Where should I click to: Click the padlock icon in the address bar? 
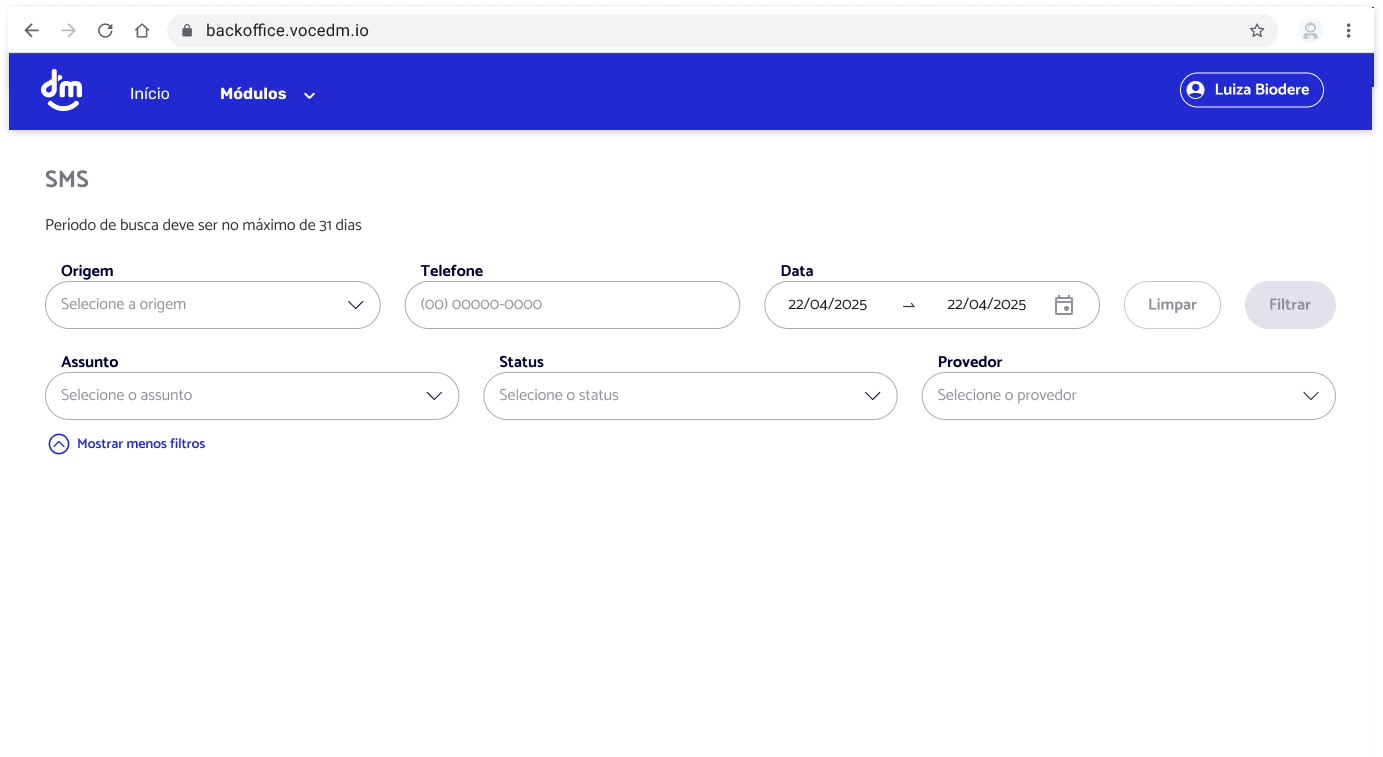pyautogui.click(x=186, y=30)
